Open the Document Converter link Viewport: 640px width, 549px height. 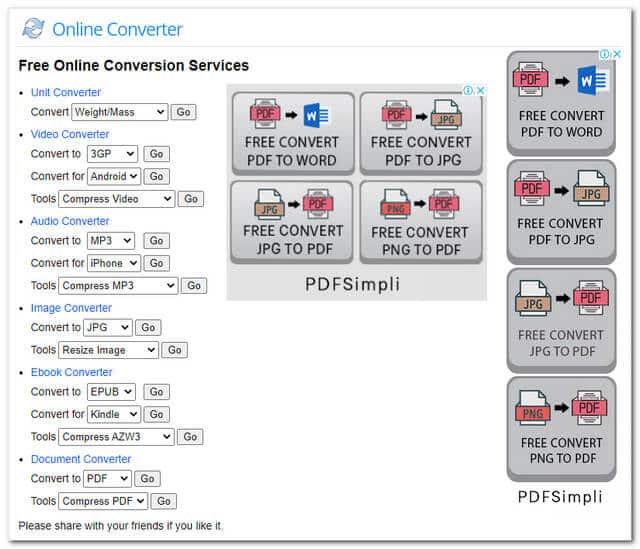tap(81, 459)
